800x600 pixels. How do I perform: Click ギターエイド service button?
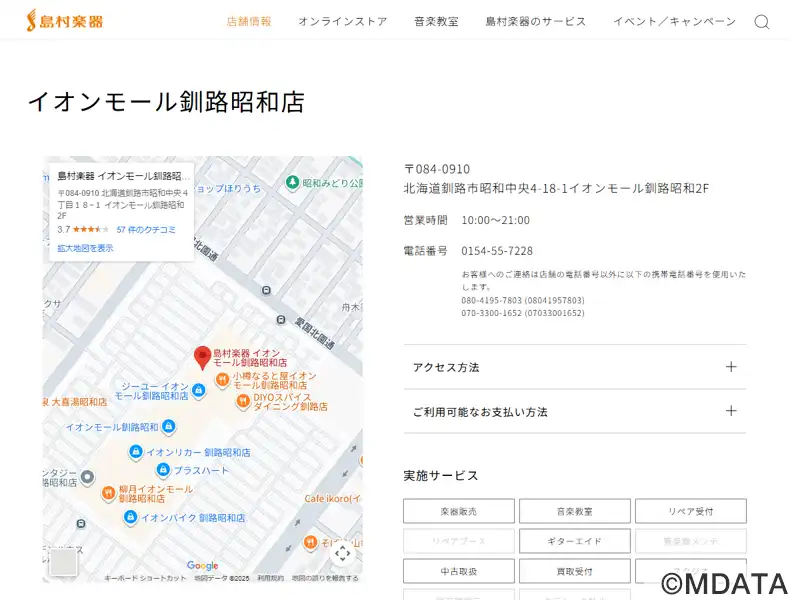coord(574,541)
